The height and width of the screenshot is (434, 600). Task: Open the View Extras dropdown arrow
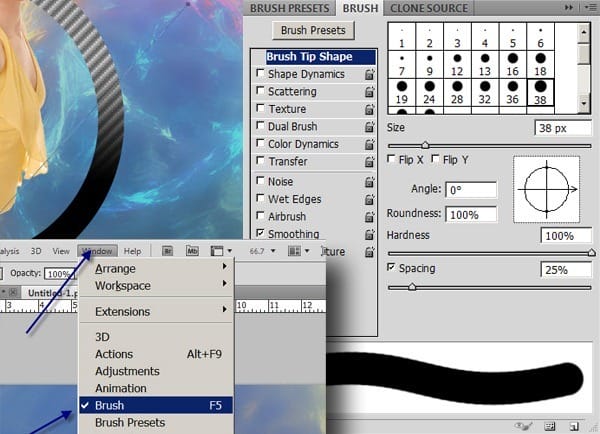pyautogui.click(x=230, y=251)
